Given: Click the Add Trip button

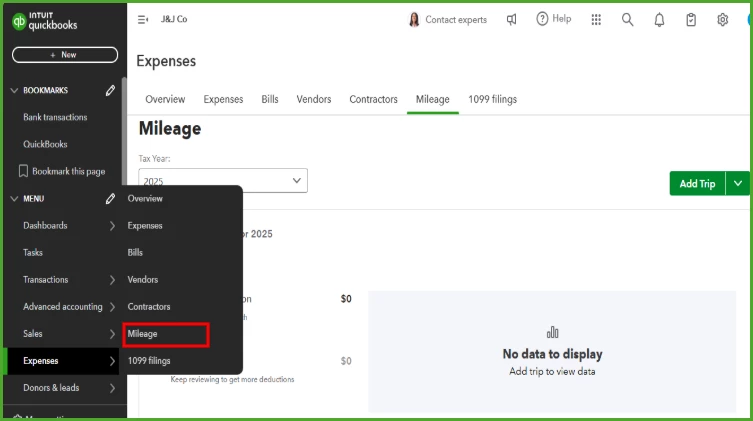Looking at the screenshot, I should tap(697, 183).
